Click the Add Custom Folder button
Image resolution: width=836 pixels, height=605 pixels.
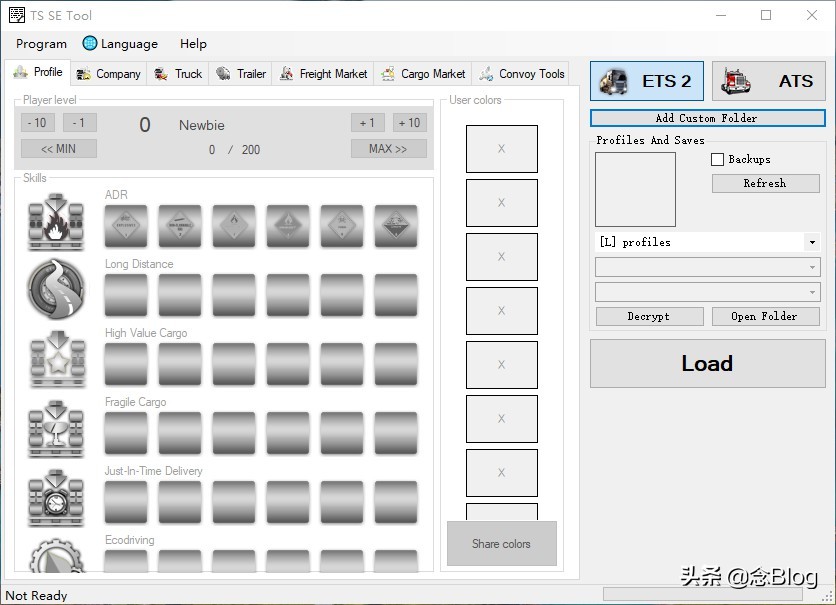coord(706,118)
